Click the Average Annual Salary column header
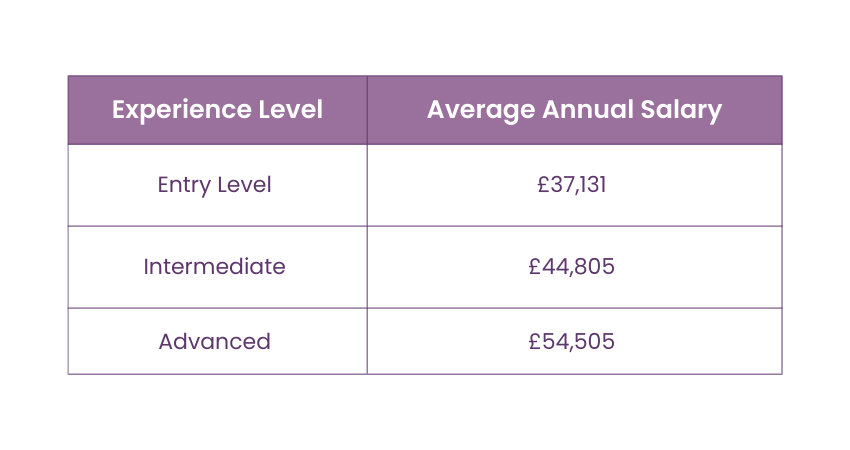Screen dimensions: 850x450 pos(574,110)
